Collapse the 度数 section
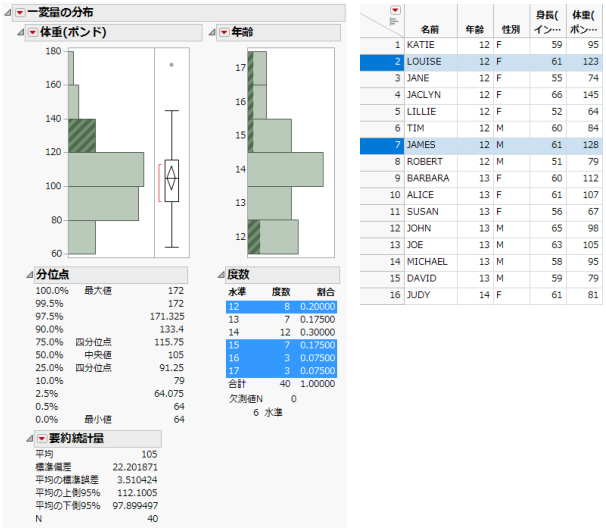606x530 pixels. (x=221, y=275)
